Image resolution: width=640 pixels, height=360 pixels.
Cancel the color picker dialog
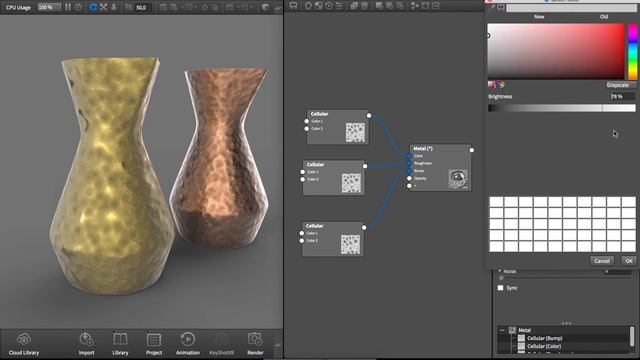tap(602, 261)
